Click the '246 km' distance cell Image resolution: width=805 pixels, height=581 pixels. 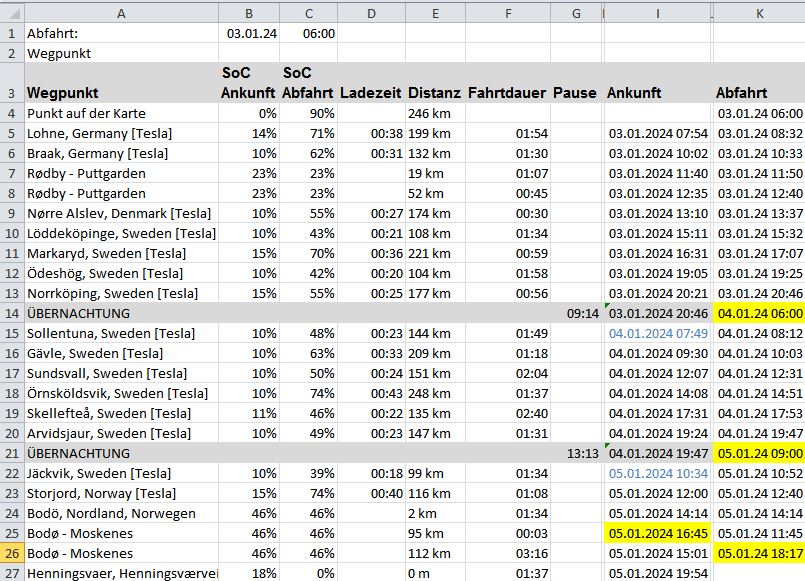tap(435, 113)
